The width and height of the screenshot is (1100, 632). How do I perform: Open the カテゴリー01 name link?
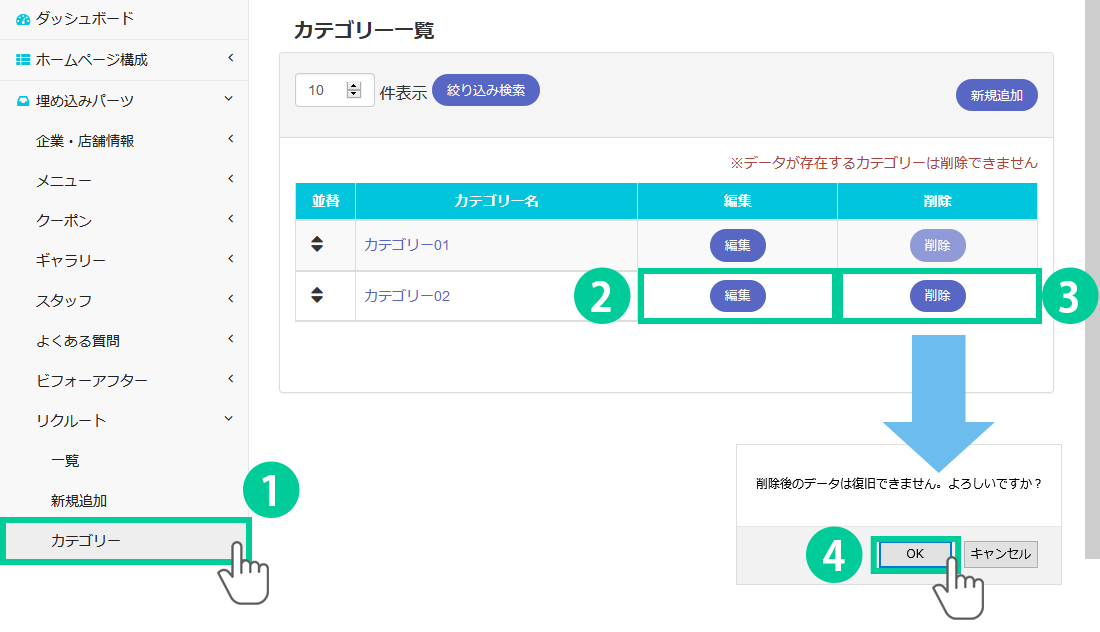407,244
